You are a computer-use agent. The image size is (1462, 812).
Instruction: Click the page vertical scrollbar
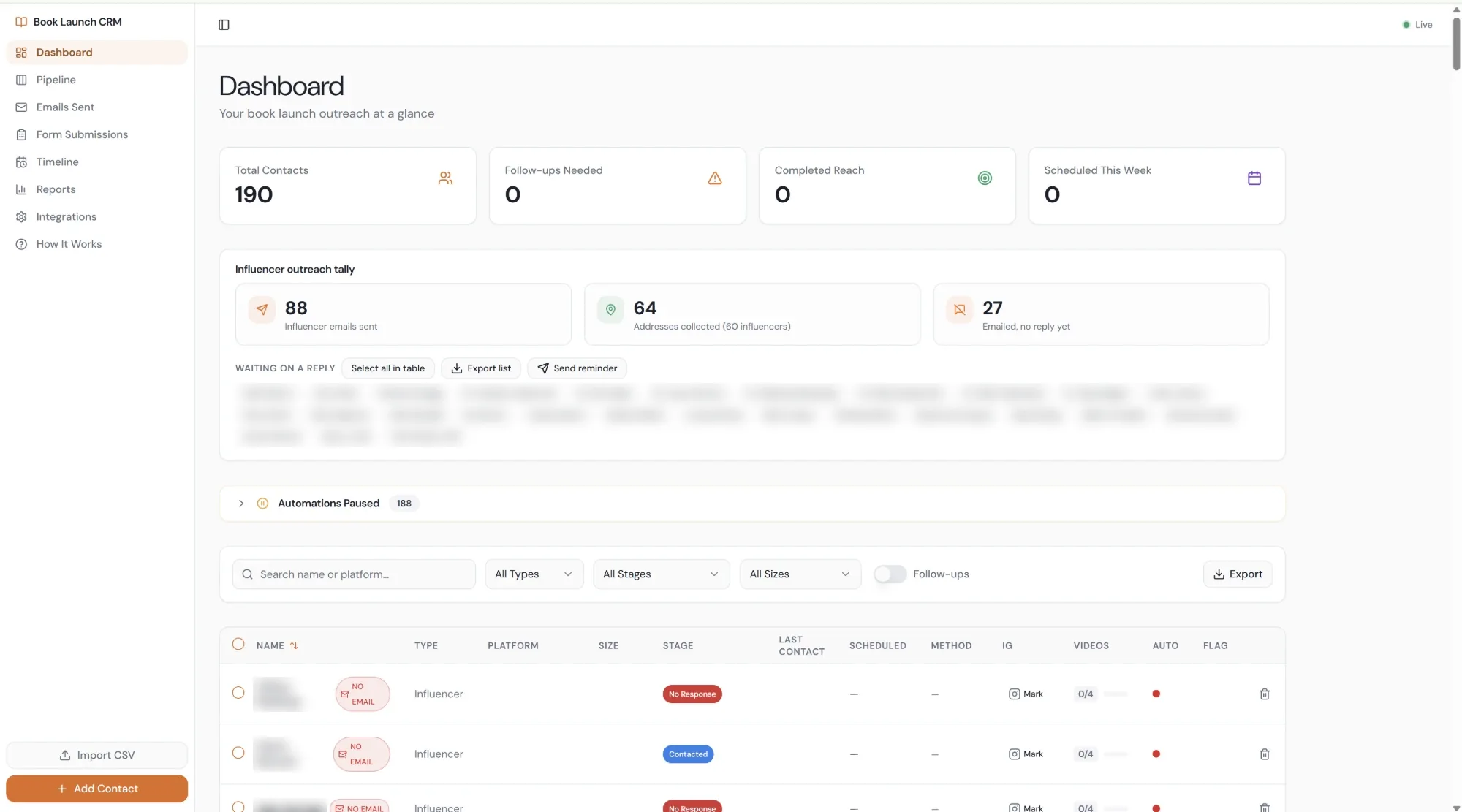[x=1456, y=44]
